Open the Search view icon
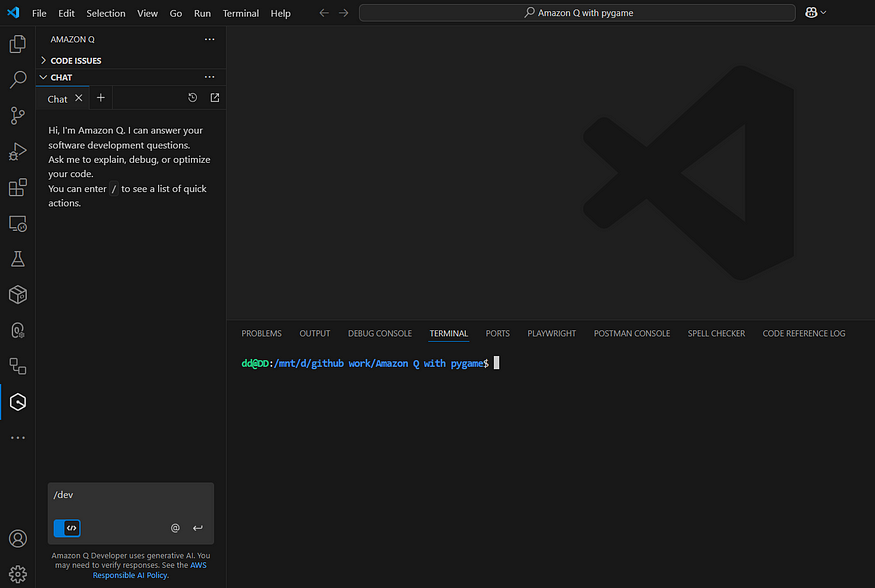The width and height of the screenshot is (875, 588). 18,79
